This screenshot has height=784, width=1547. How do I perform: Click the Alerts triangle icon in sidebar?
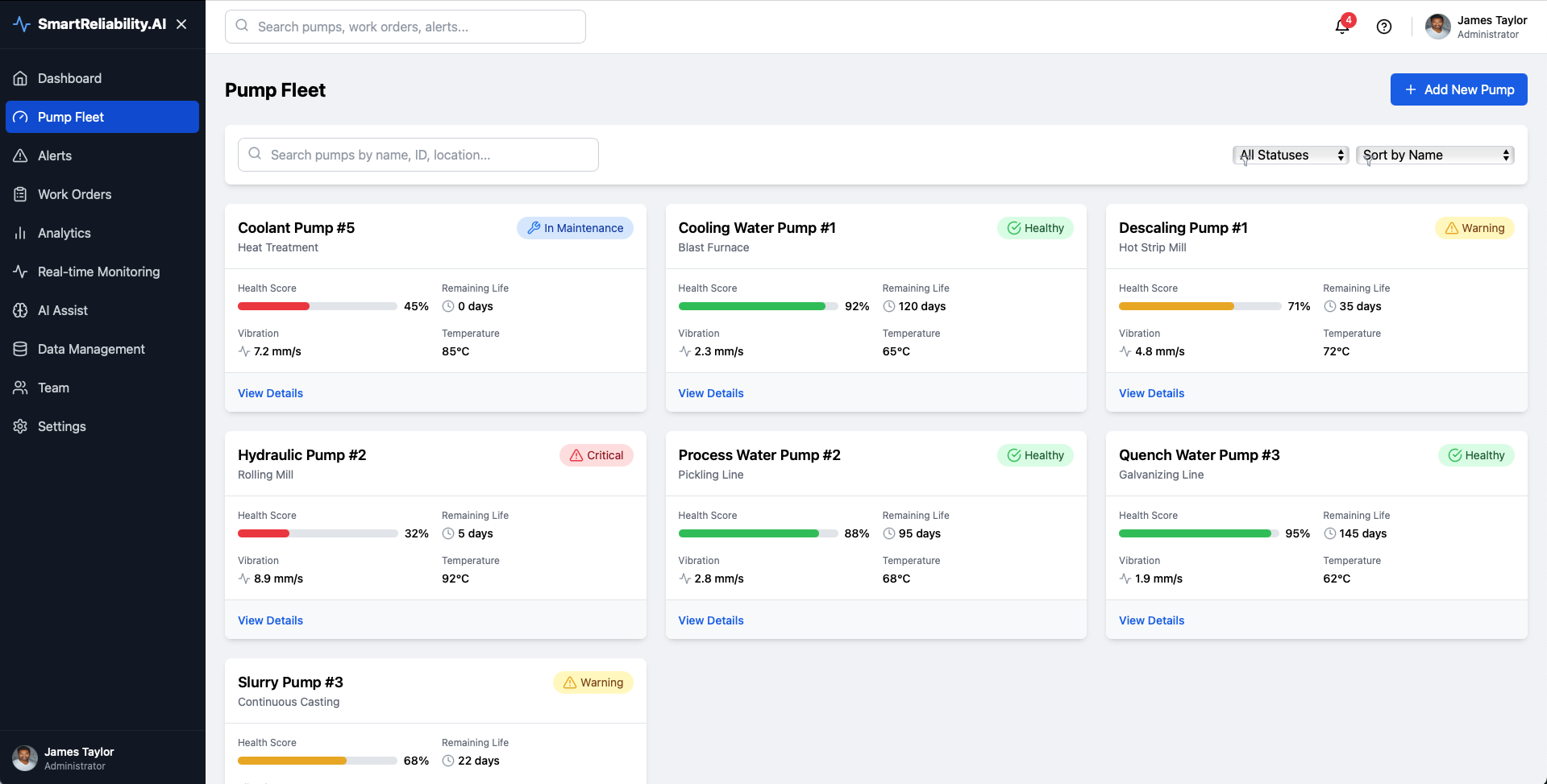(x=21, y=156)
